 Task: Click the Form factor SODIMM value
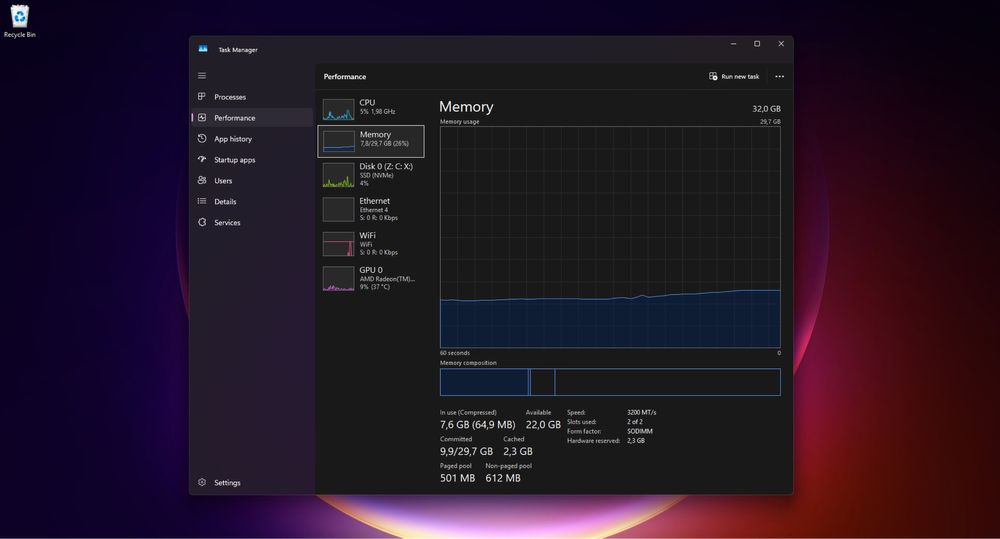pos(640,431)
